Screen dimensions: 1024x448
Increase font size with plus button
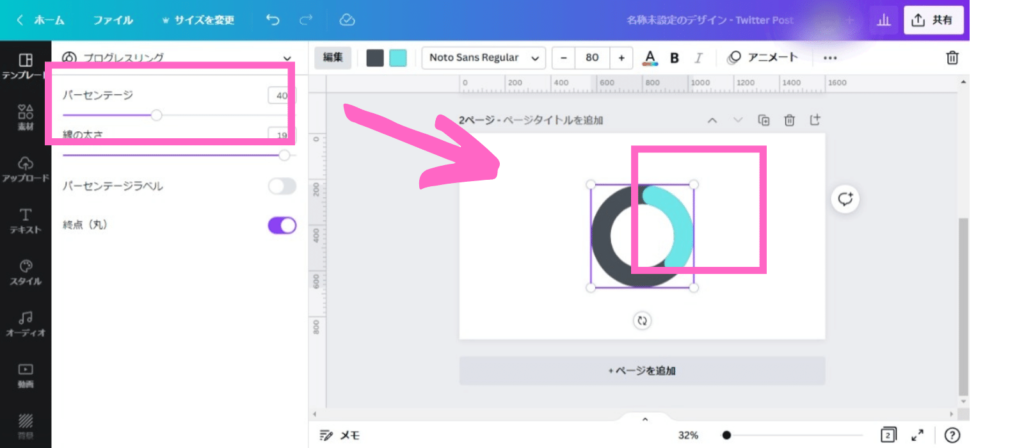(x=621, y=57)
